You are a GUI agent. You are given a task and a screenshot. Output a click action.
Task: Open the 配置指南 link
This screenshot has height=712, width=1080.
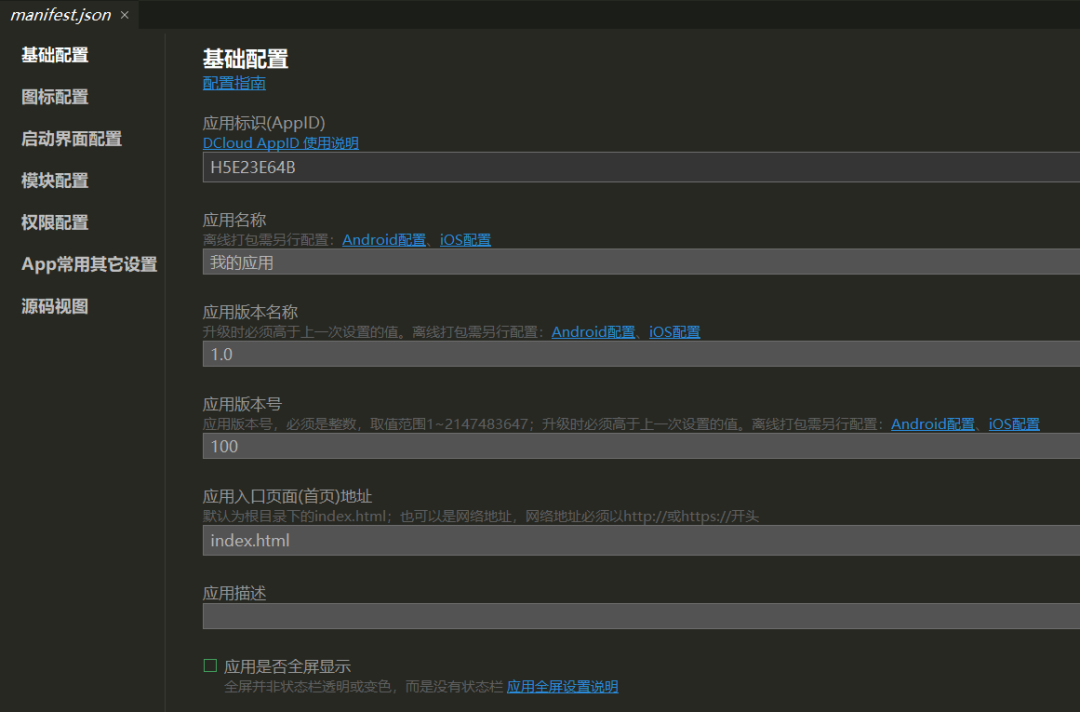[x=234, y=83]
